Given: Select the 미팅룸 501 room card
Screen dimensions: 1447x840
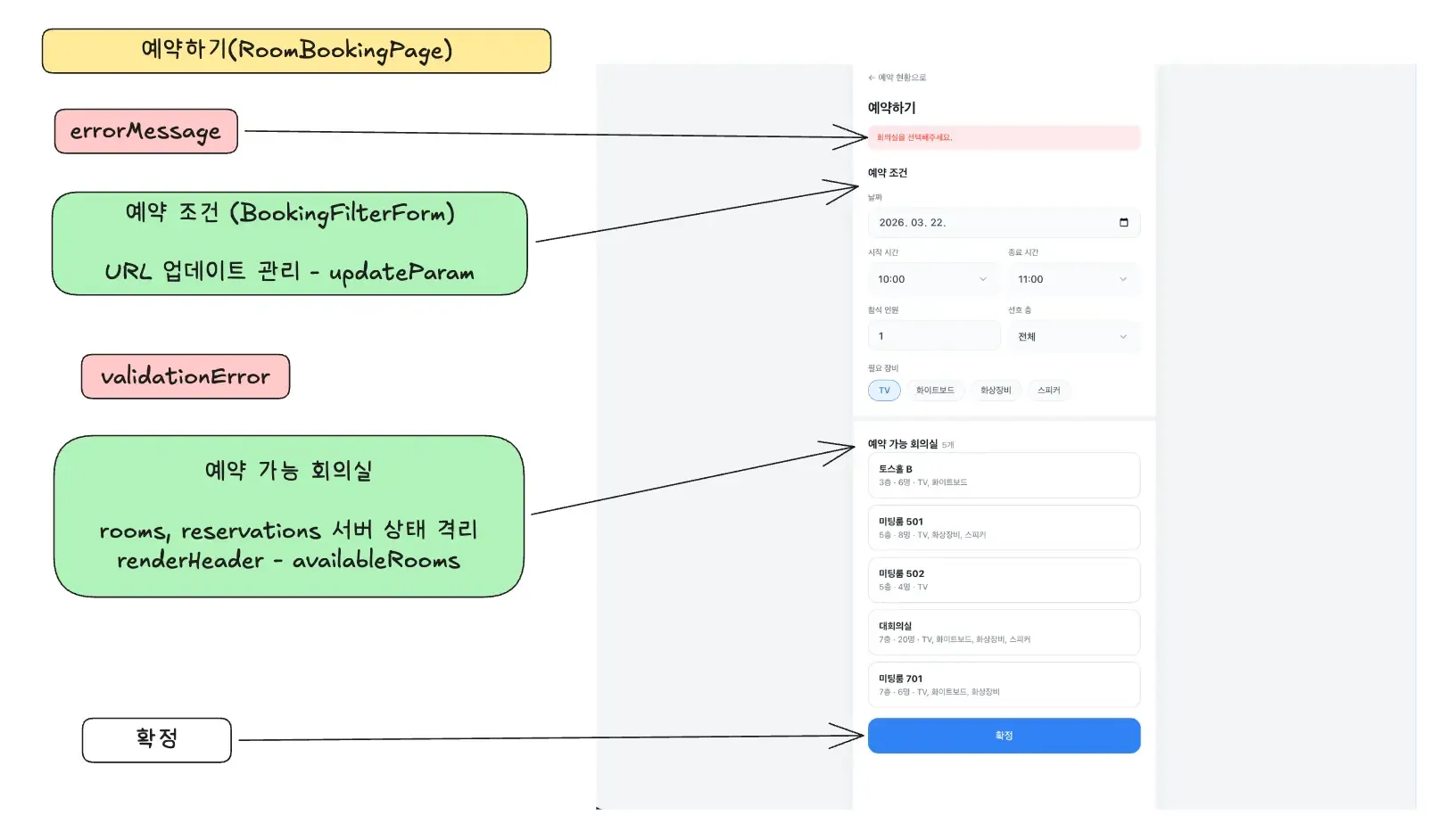Looking at the screenshot, I should tap(1004, 528).
